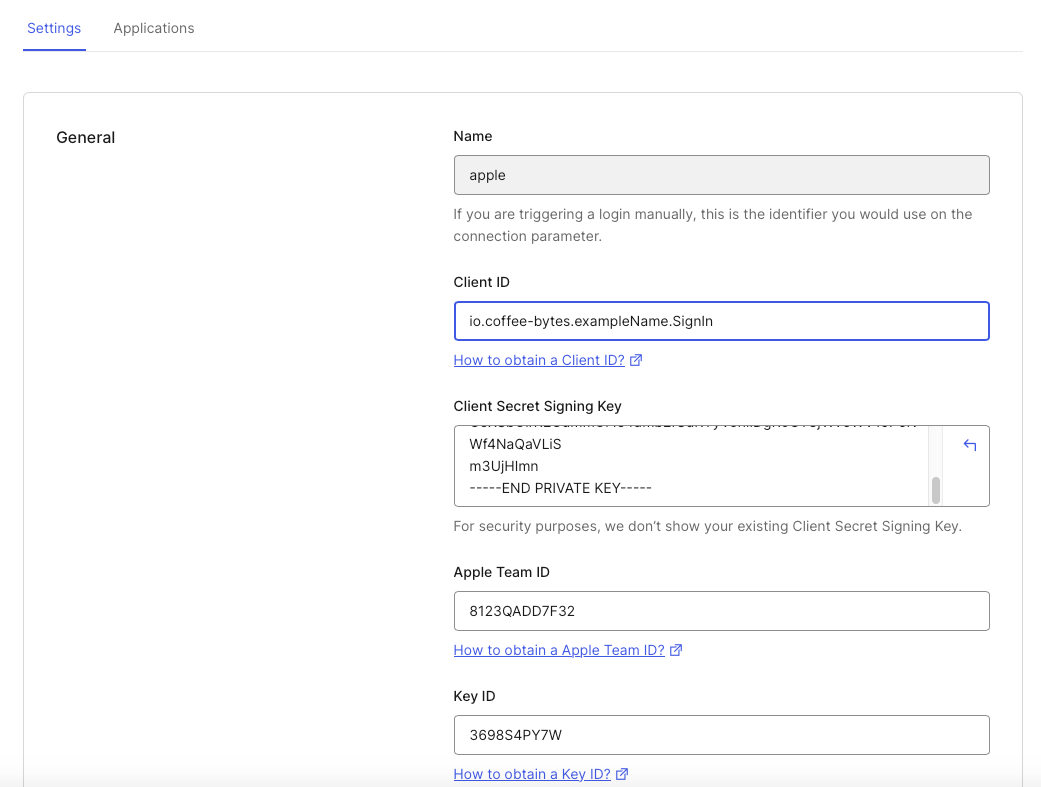Open the Applications tab
The height and width of the screenshot is (787, 1041).
click(154, 28)
